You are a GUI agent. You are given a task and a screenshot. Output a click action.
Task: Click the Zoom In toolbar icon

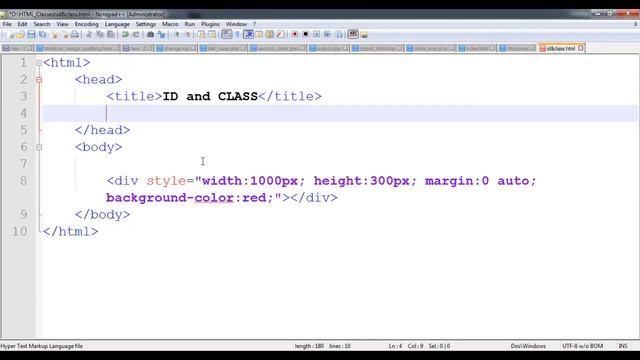[x=177, y=35]
